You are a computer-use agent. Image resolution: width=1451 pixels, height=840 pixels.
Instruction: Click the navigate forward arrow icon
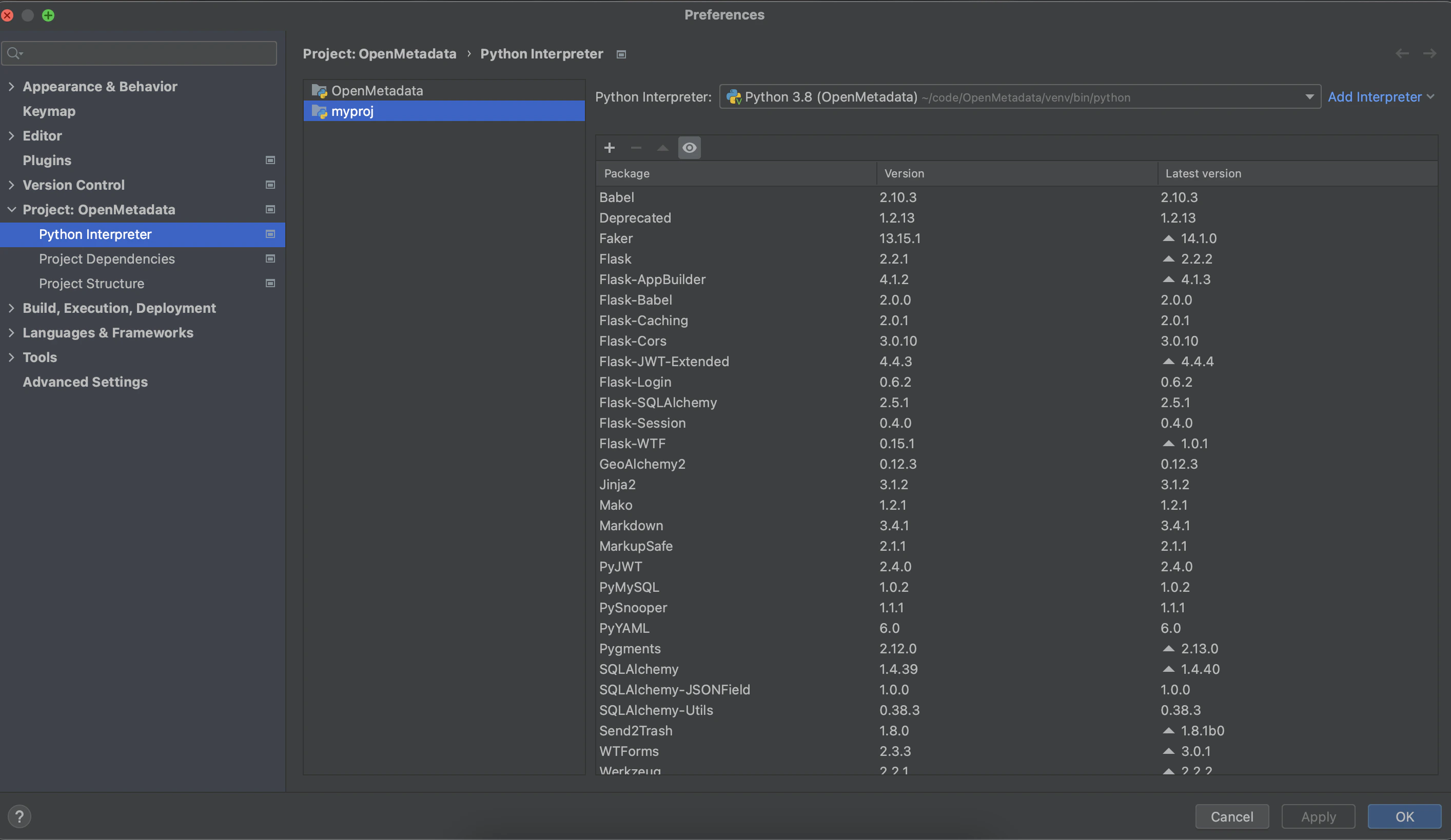pos(1429,53)
